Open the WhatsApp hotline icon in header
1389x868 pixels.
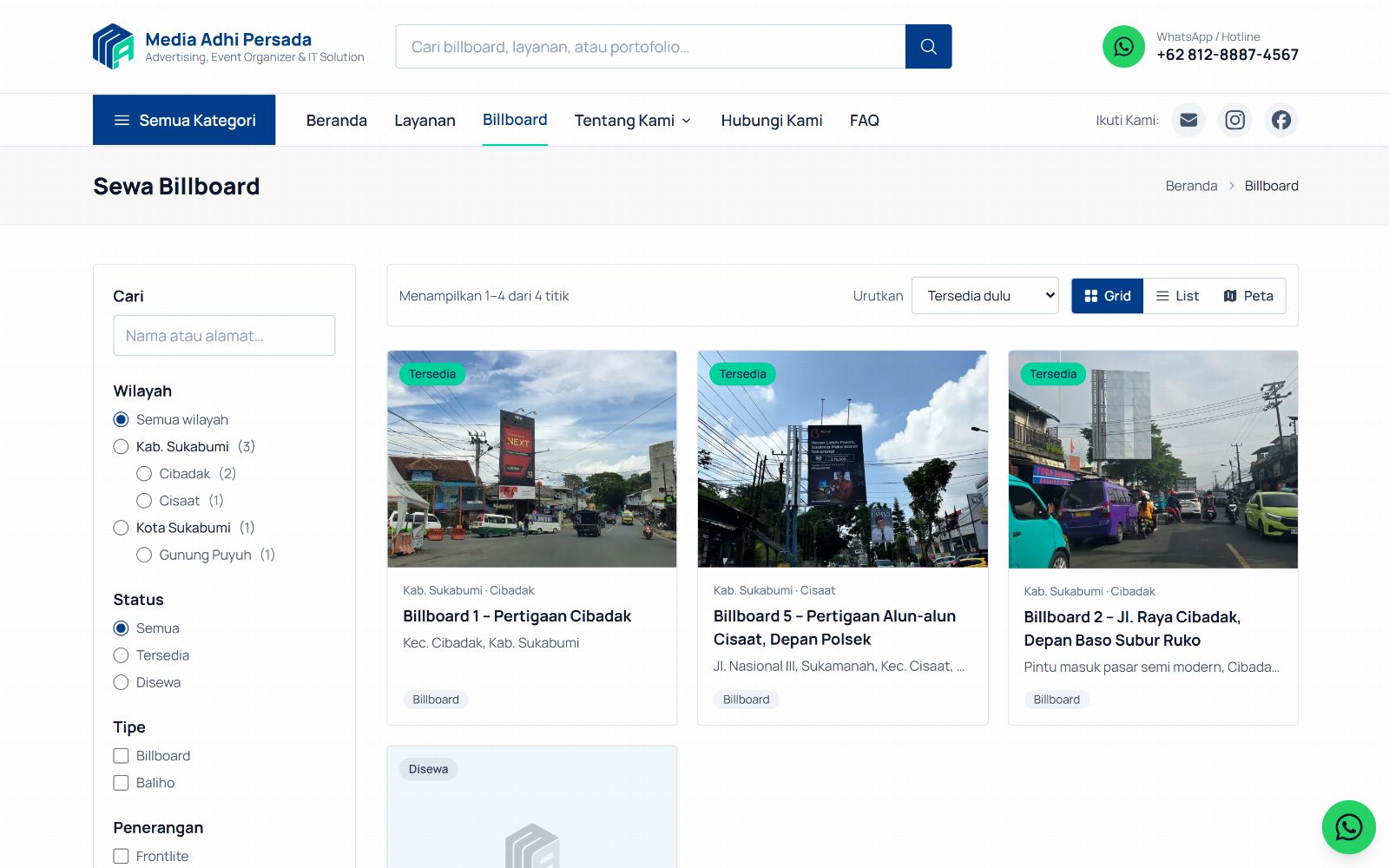coord(1123,47)
